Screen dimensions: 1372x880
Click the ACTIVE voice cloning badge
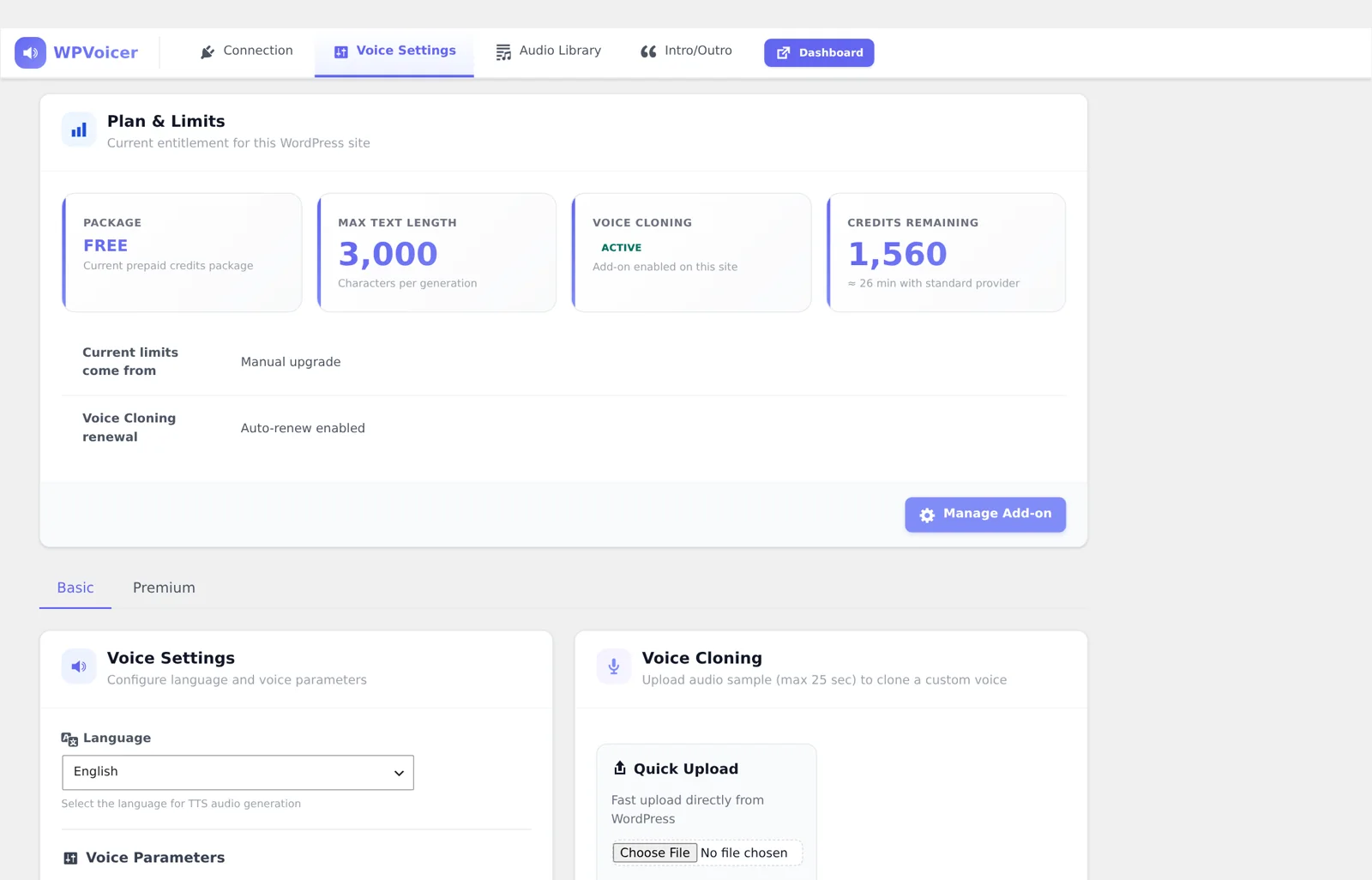coord(621,248)
